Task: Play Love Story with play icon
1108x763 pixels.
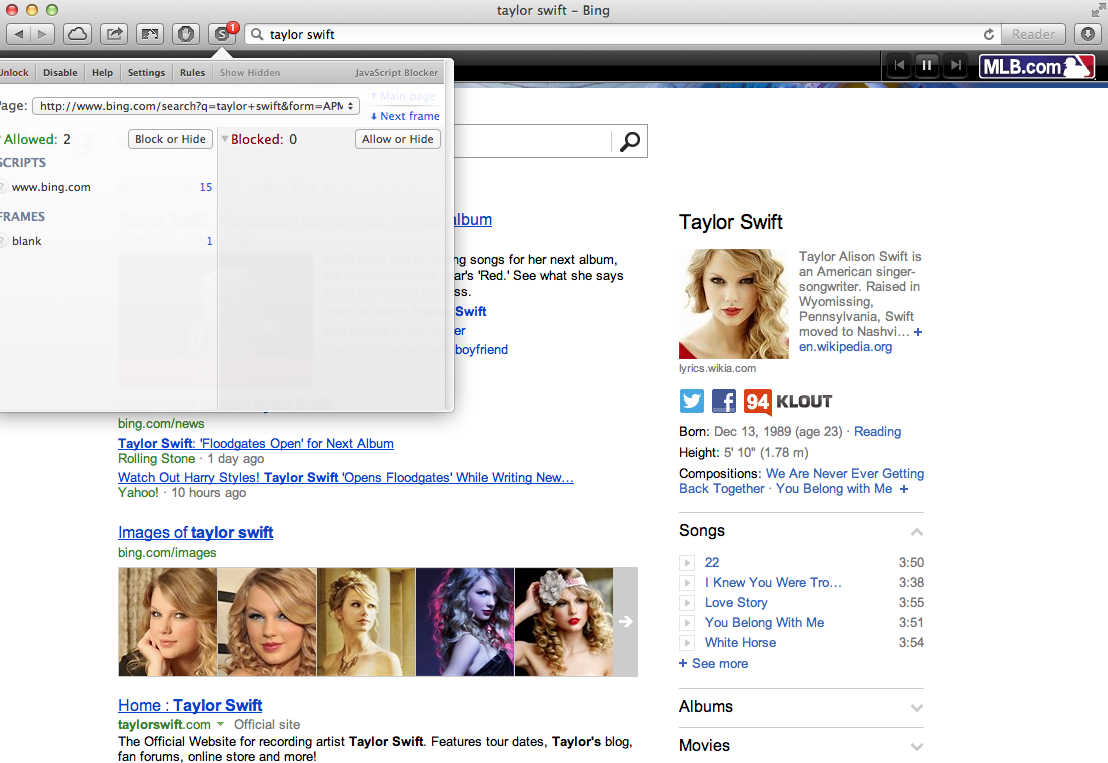Action: tap(687, 603)
